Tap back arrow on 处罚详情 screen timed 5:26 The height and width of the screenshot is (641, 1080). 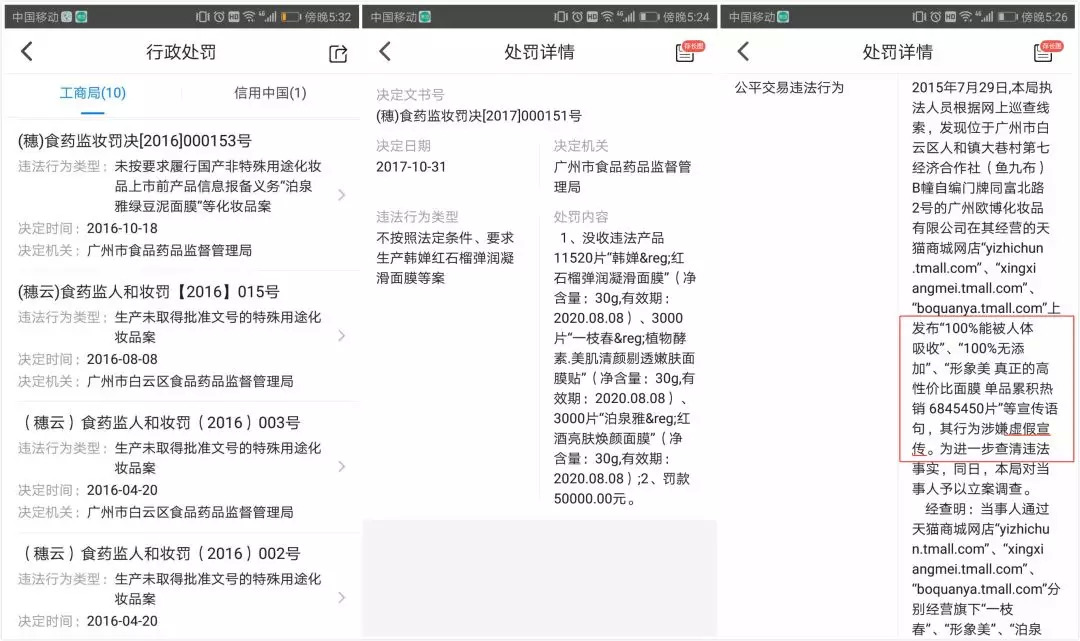tap(743, 53)
